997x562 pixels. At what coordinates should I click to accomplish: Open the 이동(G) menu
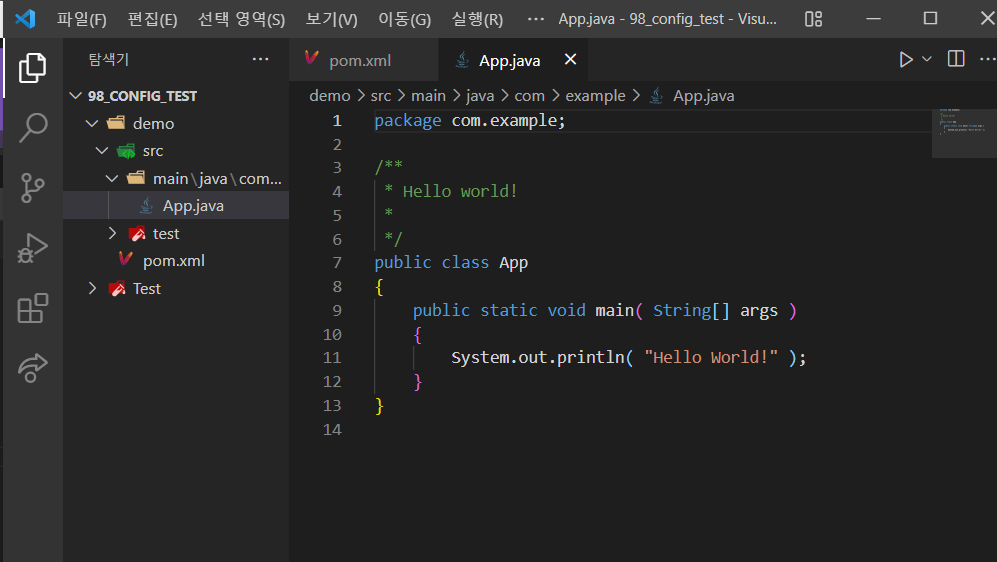click(x=404, y=19)
